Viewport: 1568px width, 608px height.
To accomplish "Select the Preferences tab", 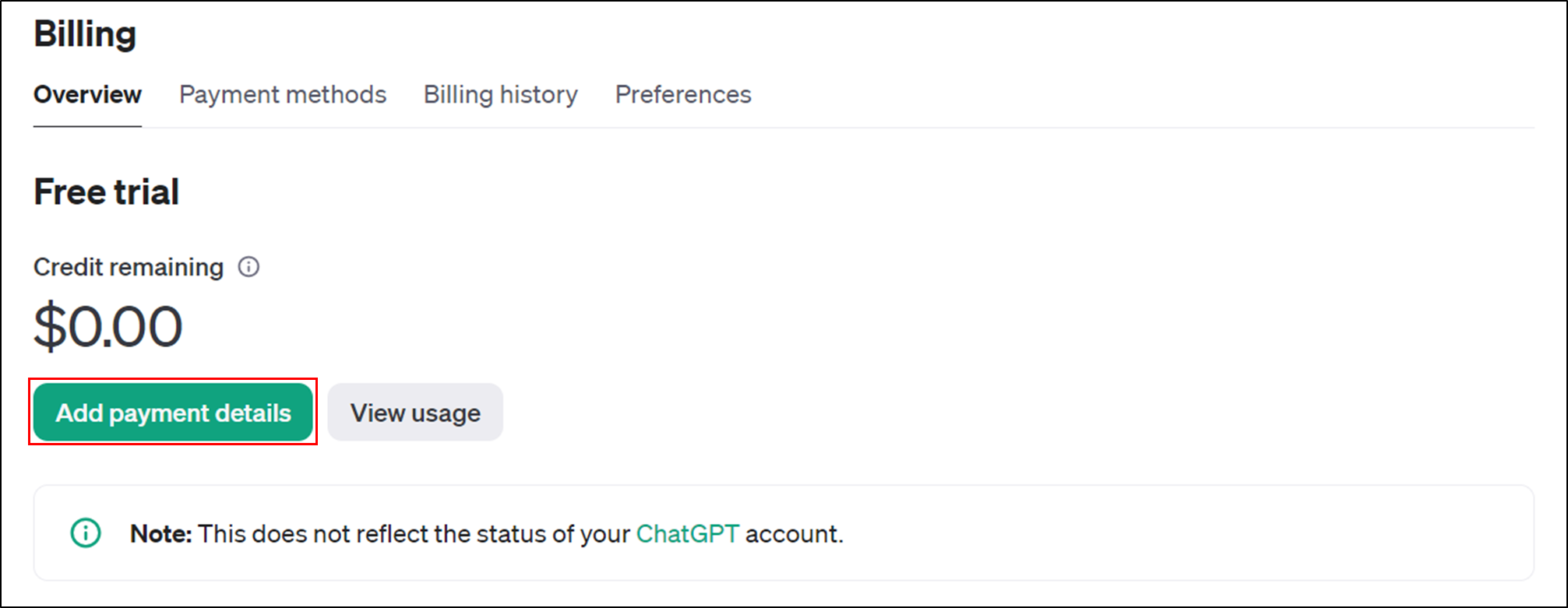I will pyautogui.click(x=683, y=94).
